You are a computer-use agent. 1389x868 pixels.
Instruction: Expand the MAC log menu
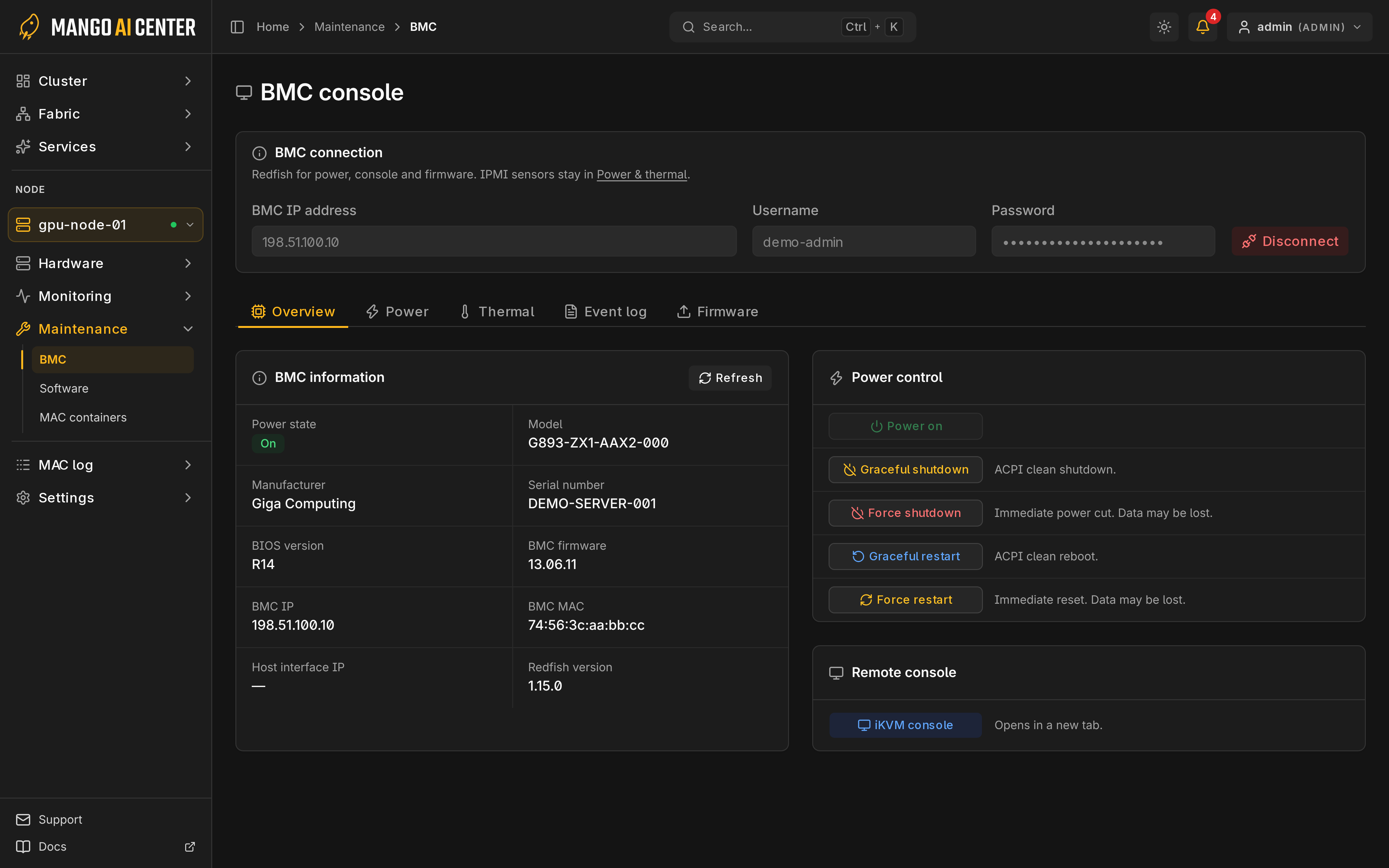[105, 465]
